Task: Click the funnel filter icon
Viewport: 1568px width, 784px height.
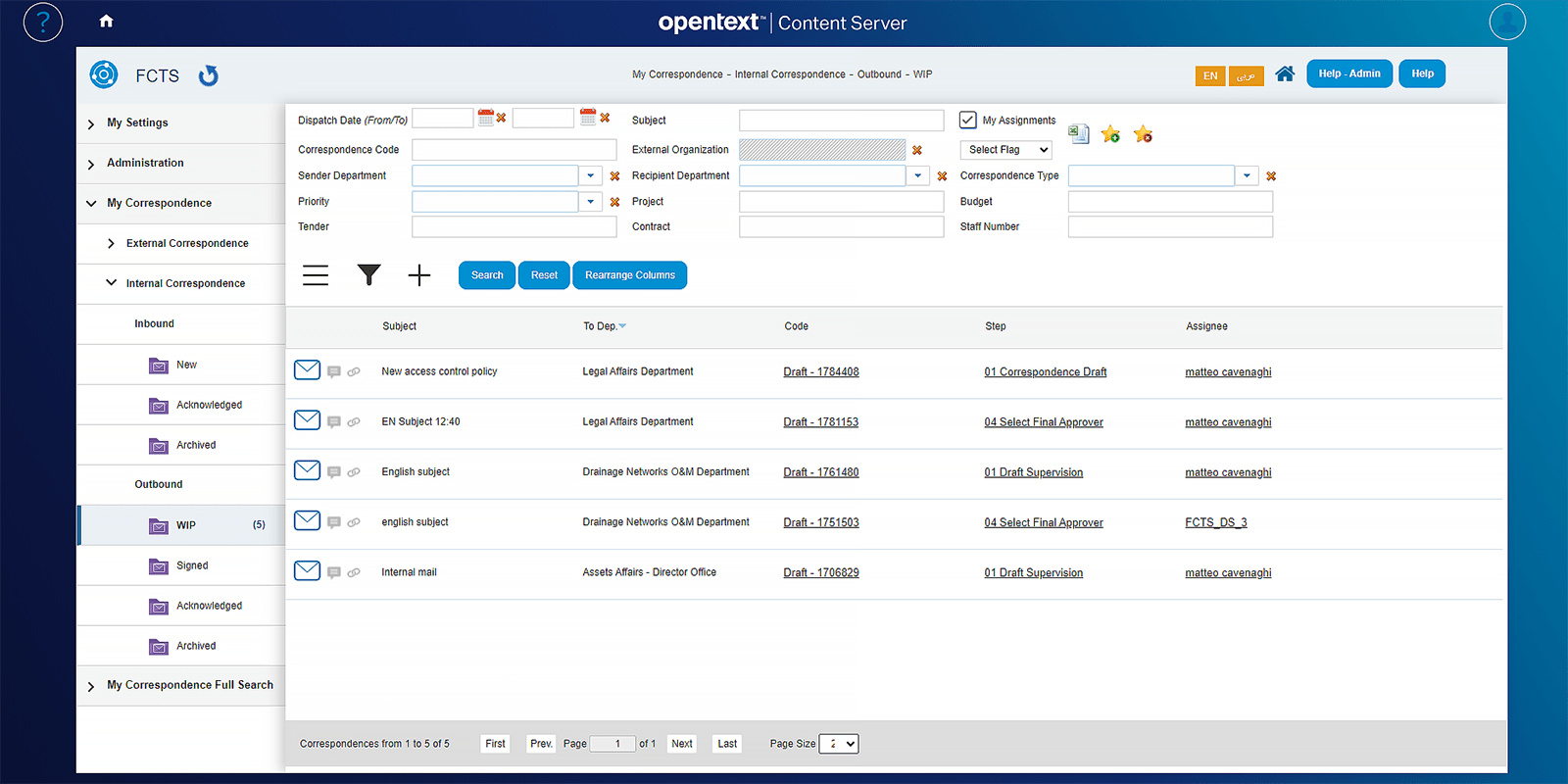Action: pos(368,275)
